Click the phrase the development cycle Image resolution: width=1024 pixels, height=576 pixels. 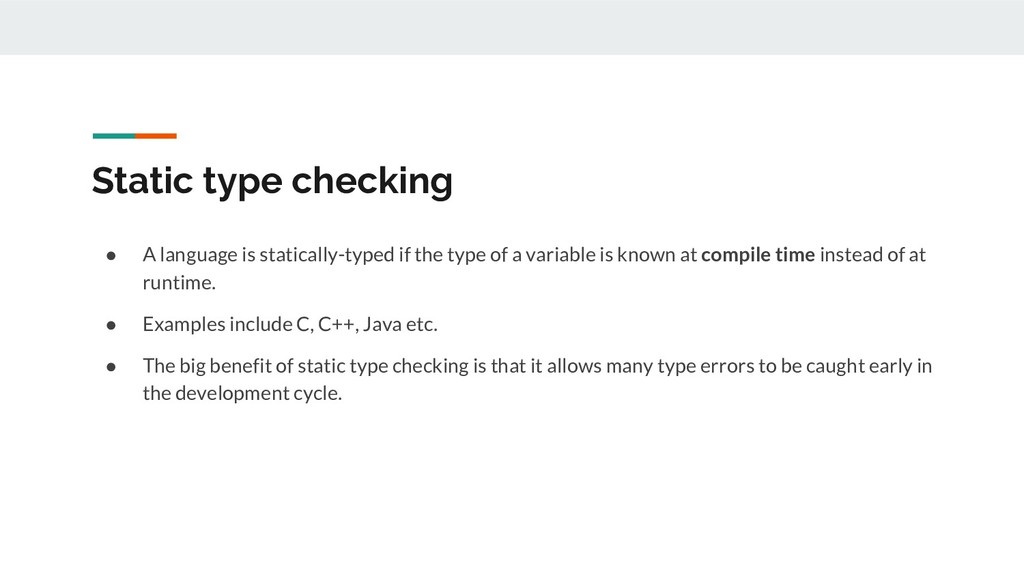pos(240,393)
